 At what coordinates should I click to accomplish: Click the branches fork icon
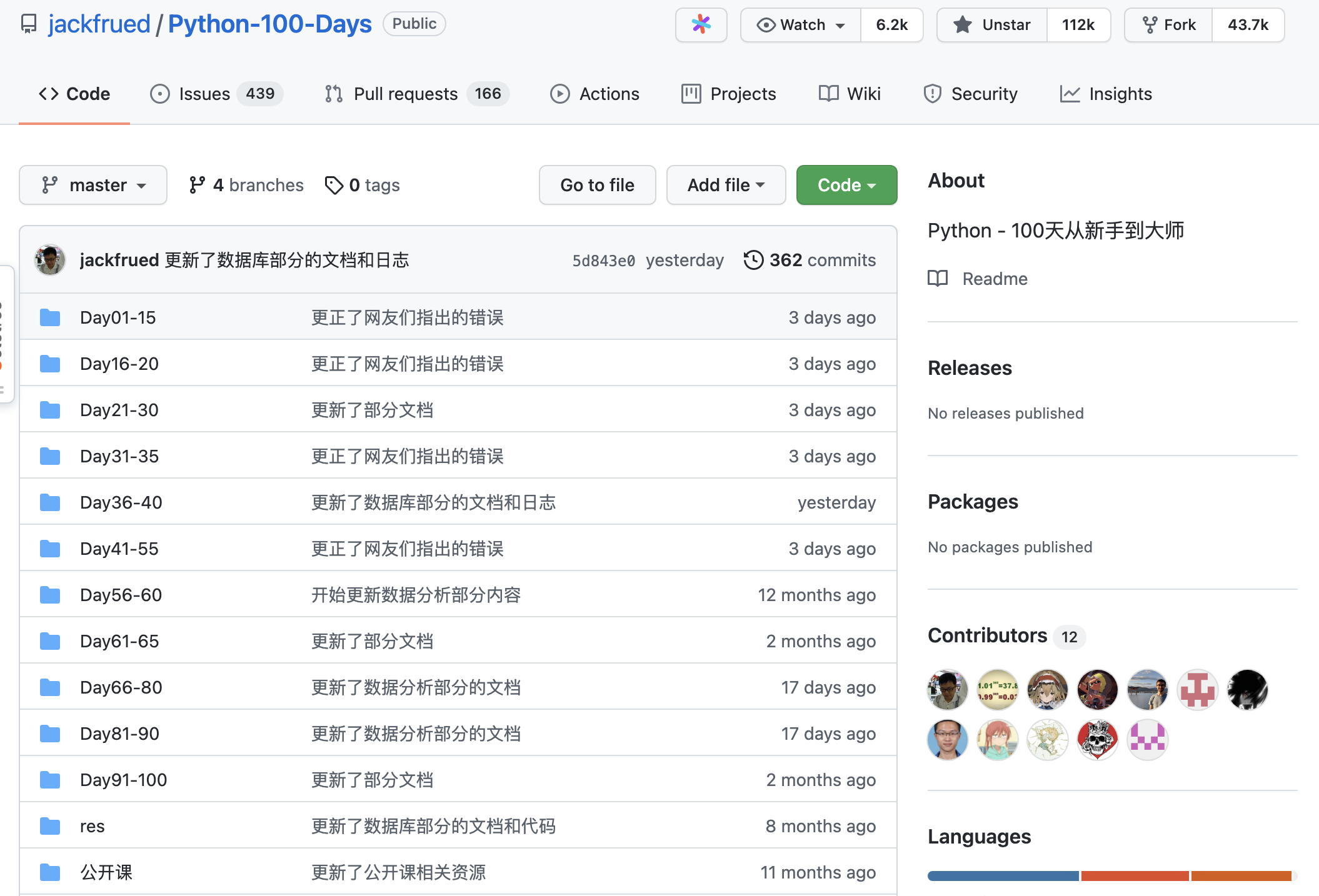[197, 185]
